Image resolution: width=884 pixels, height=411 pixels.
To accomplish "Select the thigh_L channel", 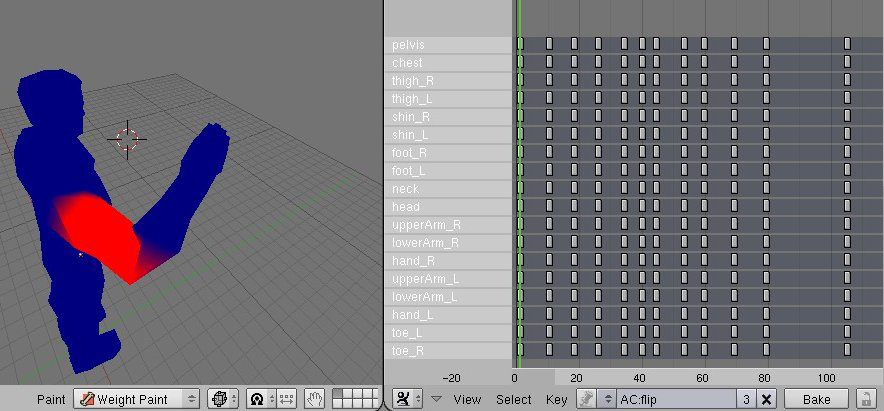I will (x=448, y=99).
